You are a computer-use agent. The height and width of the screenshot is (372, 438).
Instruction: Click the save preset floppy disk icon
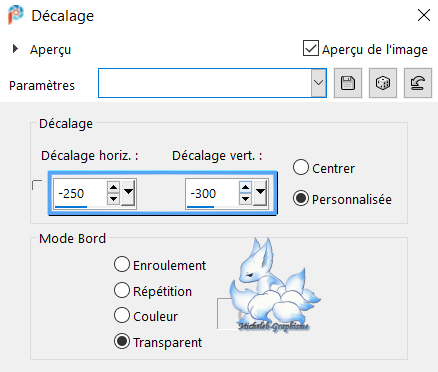click(348, 83)
